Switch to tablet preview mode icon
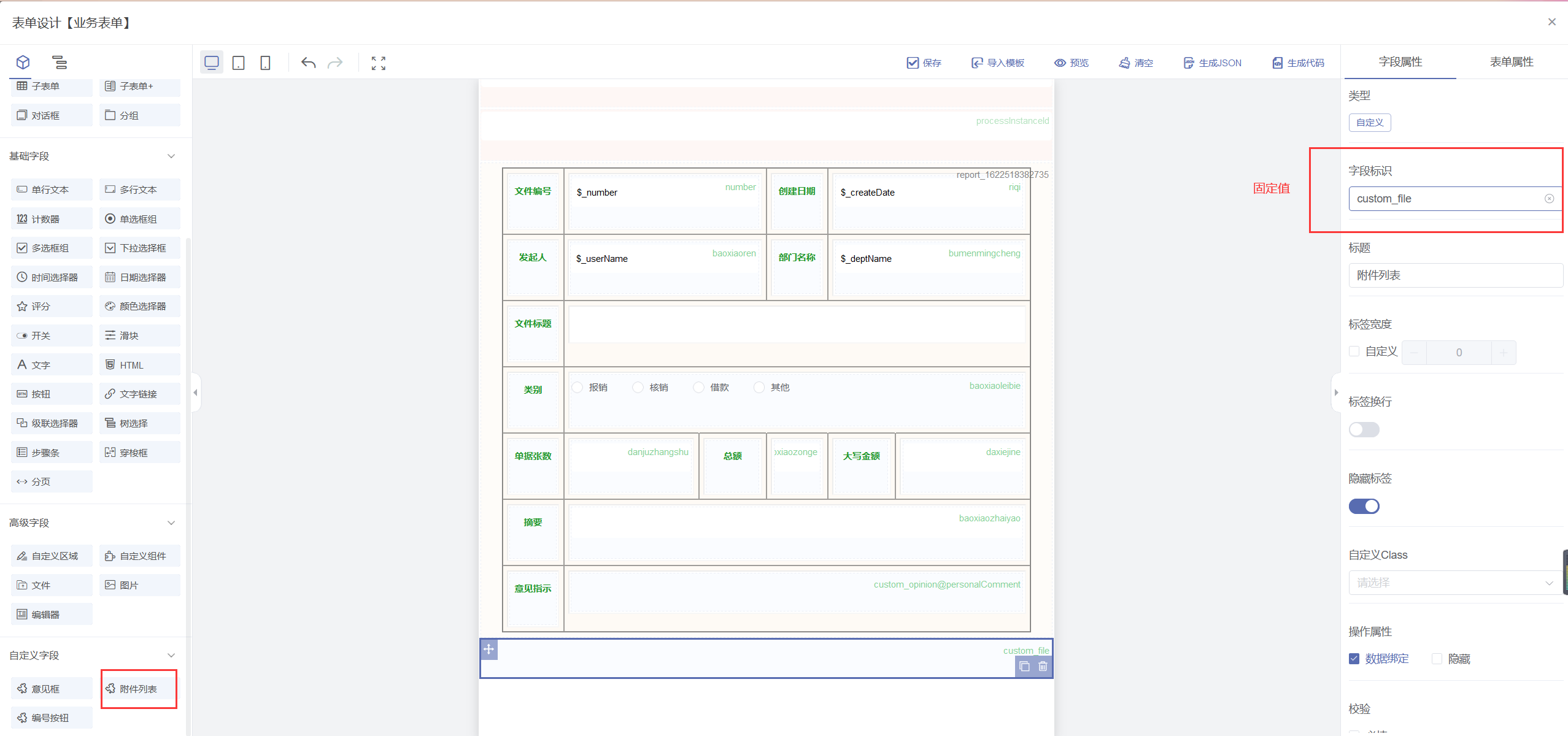 pyautogui.click(x=239, y=63)
